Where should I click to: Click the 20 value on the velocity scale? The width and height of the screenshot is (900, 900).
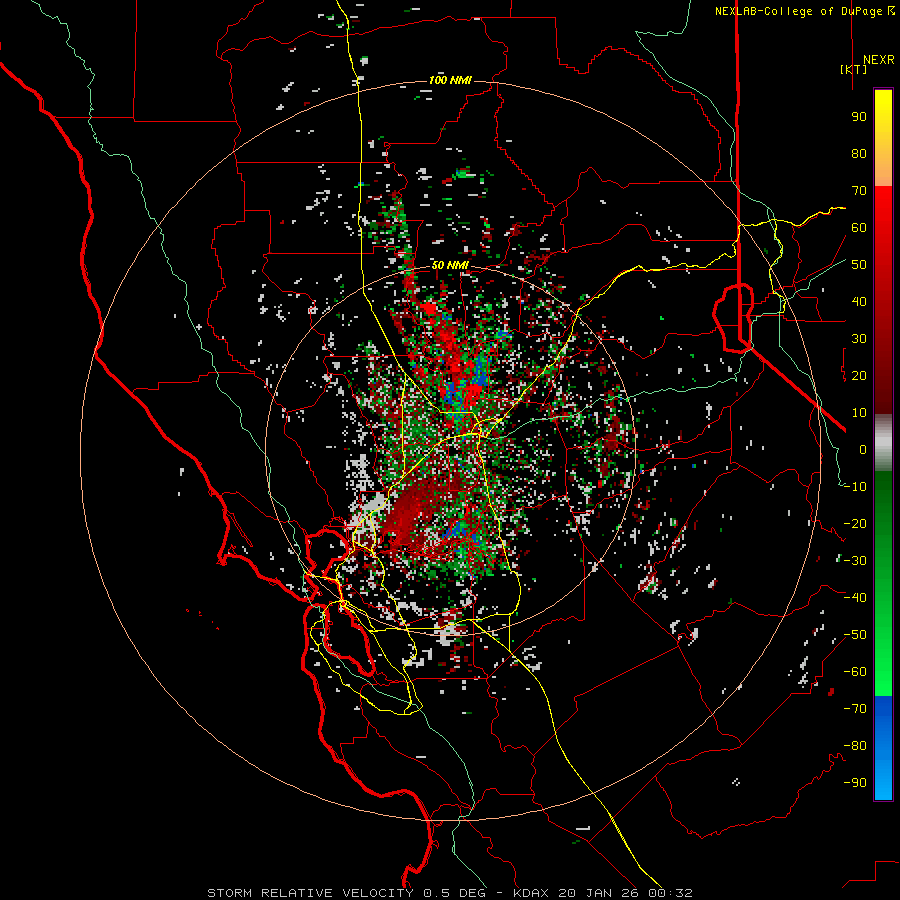[x=859, y=376]
